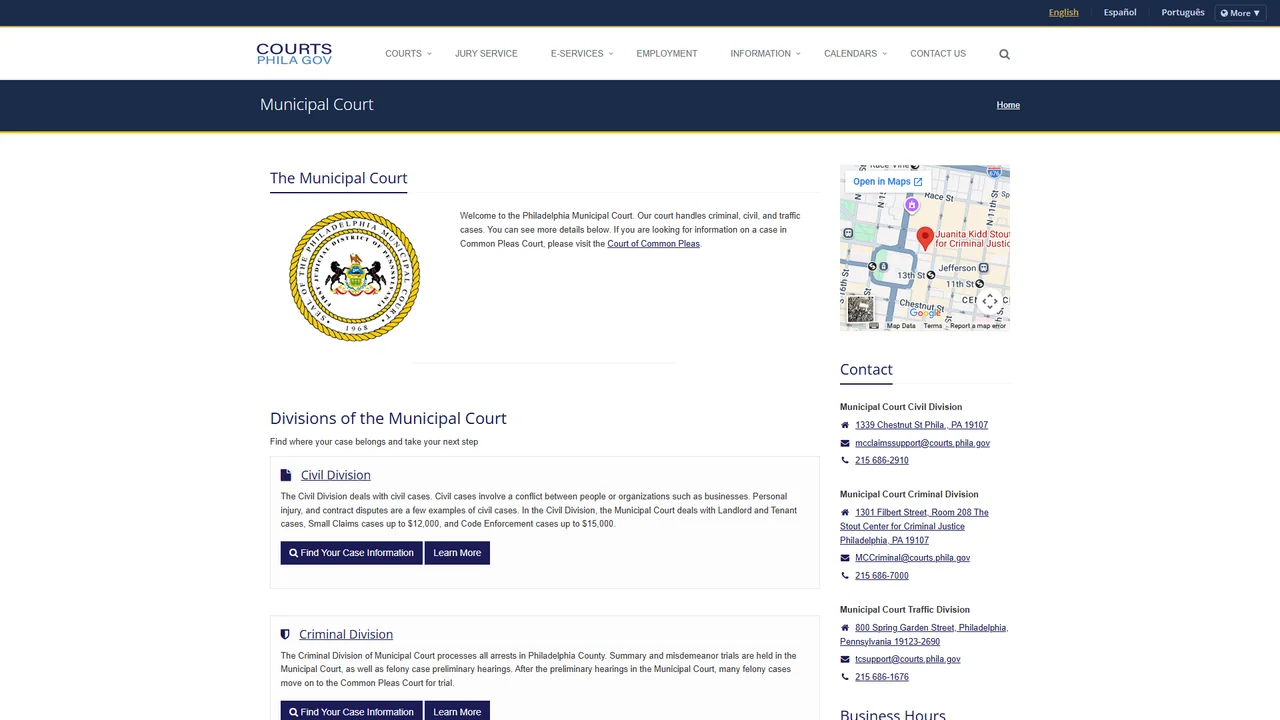Screen dimensions: 1280x720
Task: Click envelope icon beside tcsupport email
Action: click(845, 659)
